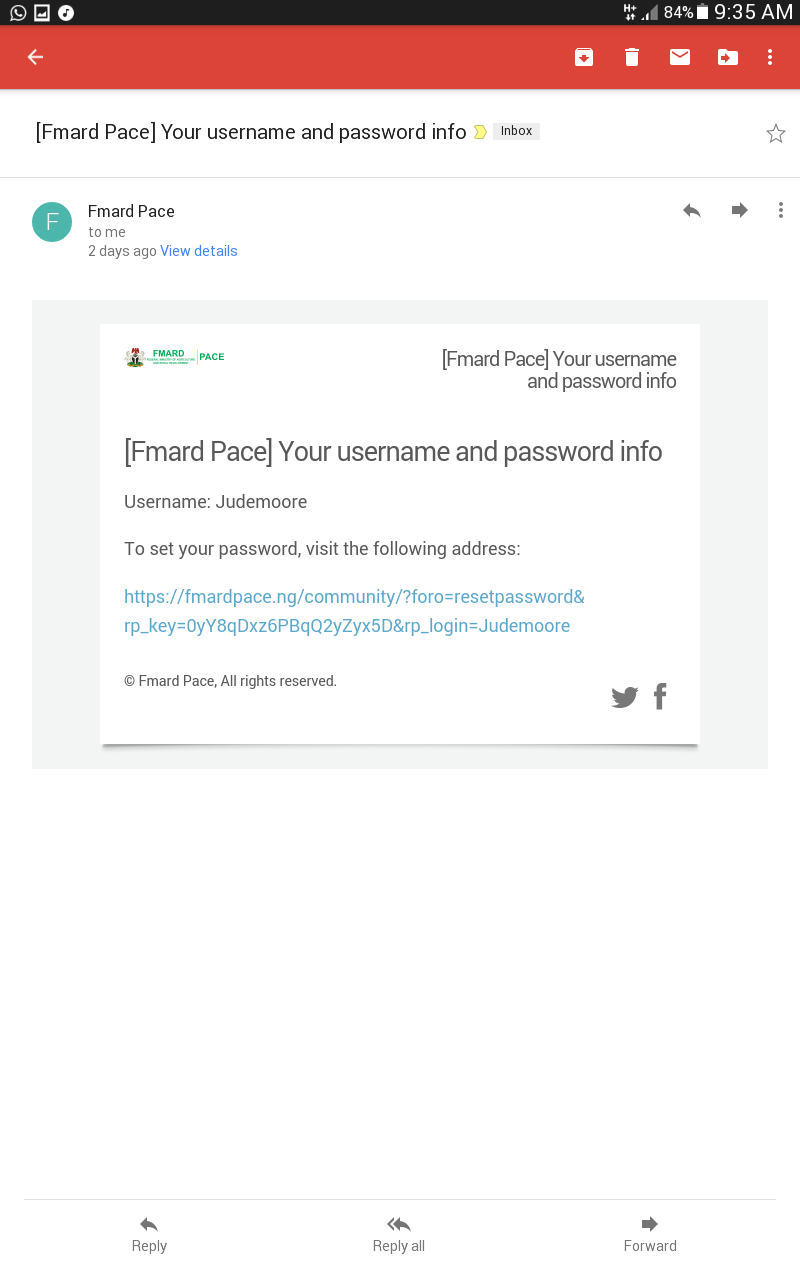Tap Reply button at bottom
The image size is (800, 1280).
coord(149,1234)
